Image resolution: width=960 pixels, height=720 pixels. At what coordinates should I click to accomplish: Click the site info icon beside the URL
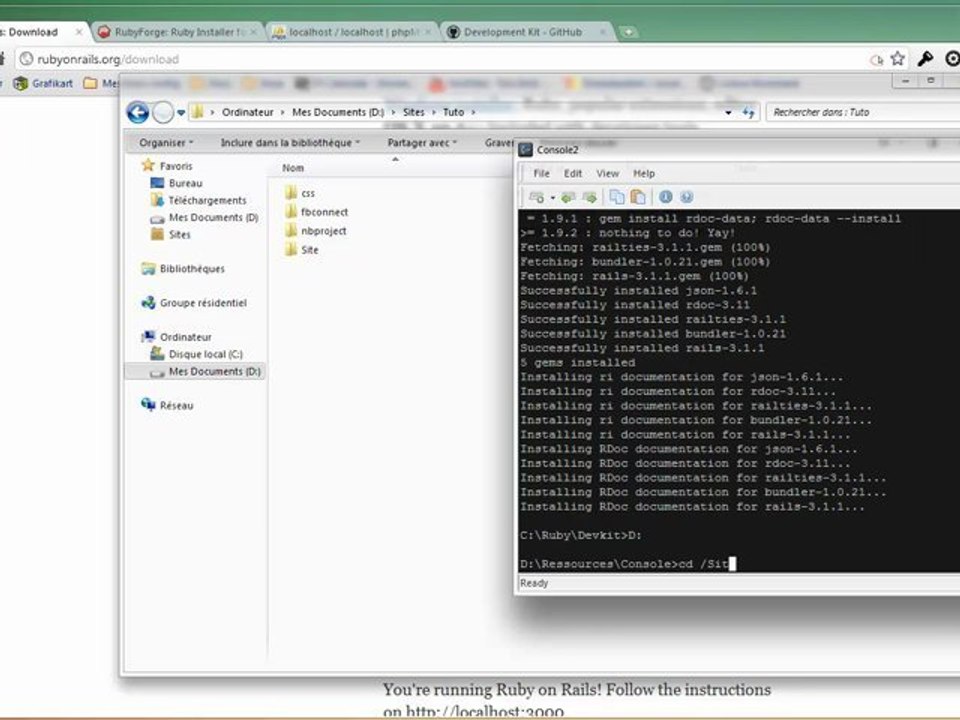coord(26,59)
